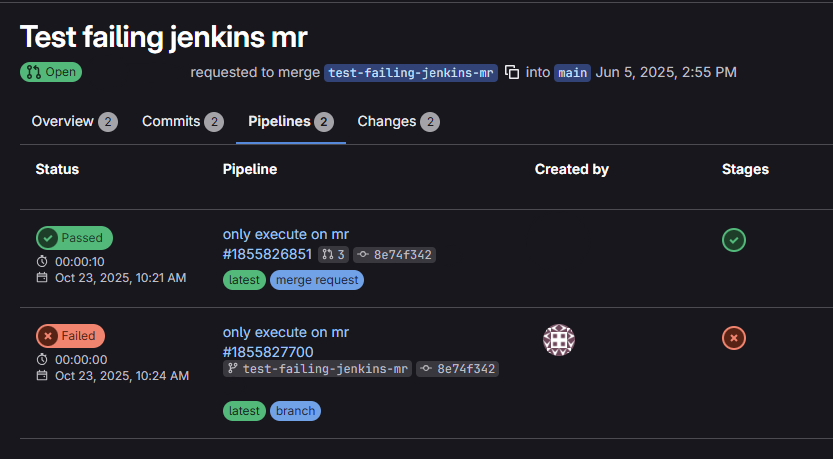Image resolution: width=833 pixels, height=459 pixels.
Task: Open the Commits tab
Action: point(172,121)
